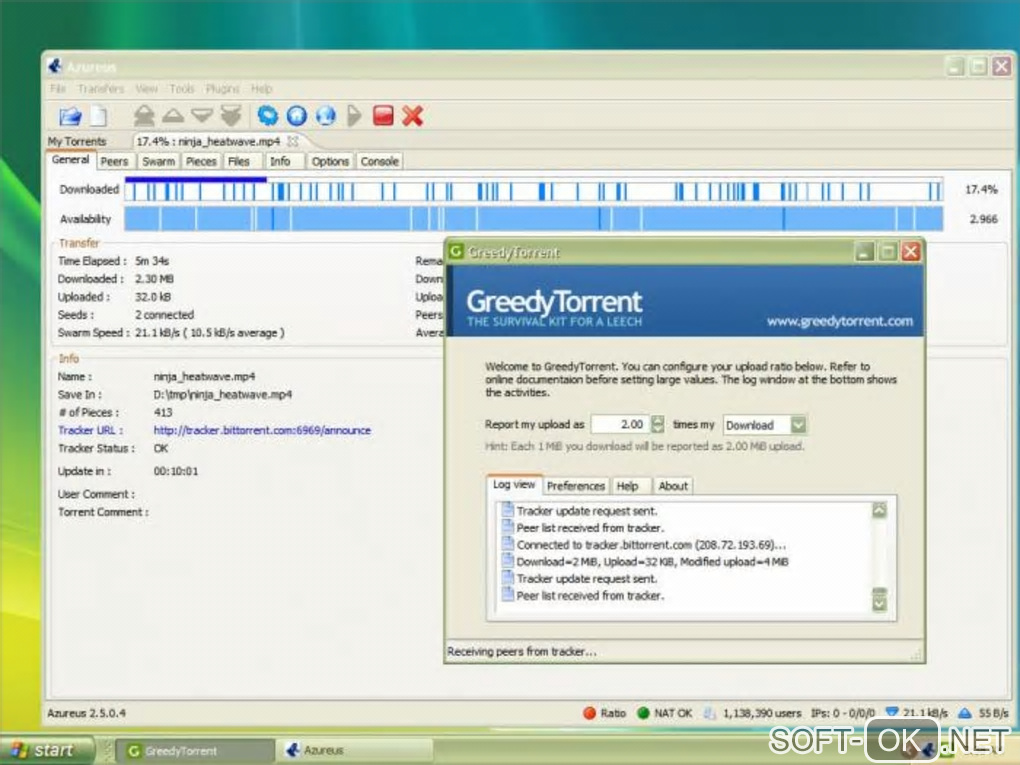Open the About tab in GreedyTorrent
Viewport: 1020px width, 765px height.
(x=673, y=486)
